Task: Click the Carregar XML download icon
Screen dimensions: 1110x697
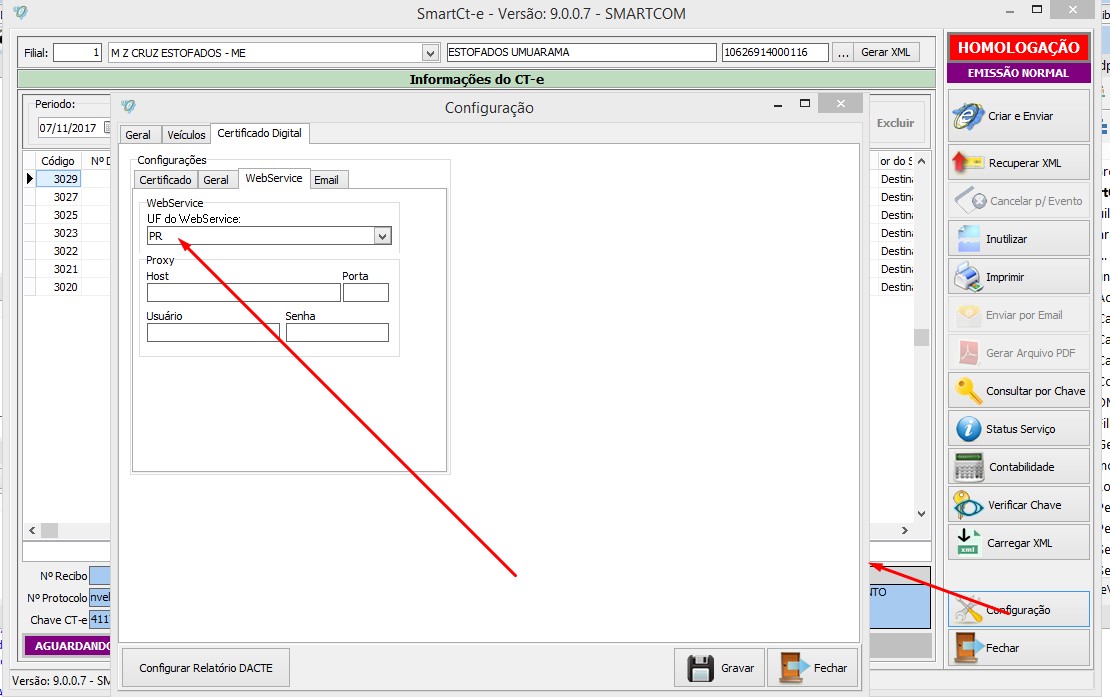Action: tap(968, 543)
